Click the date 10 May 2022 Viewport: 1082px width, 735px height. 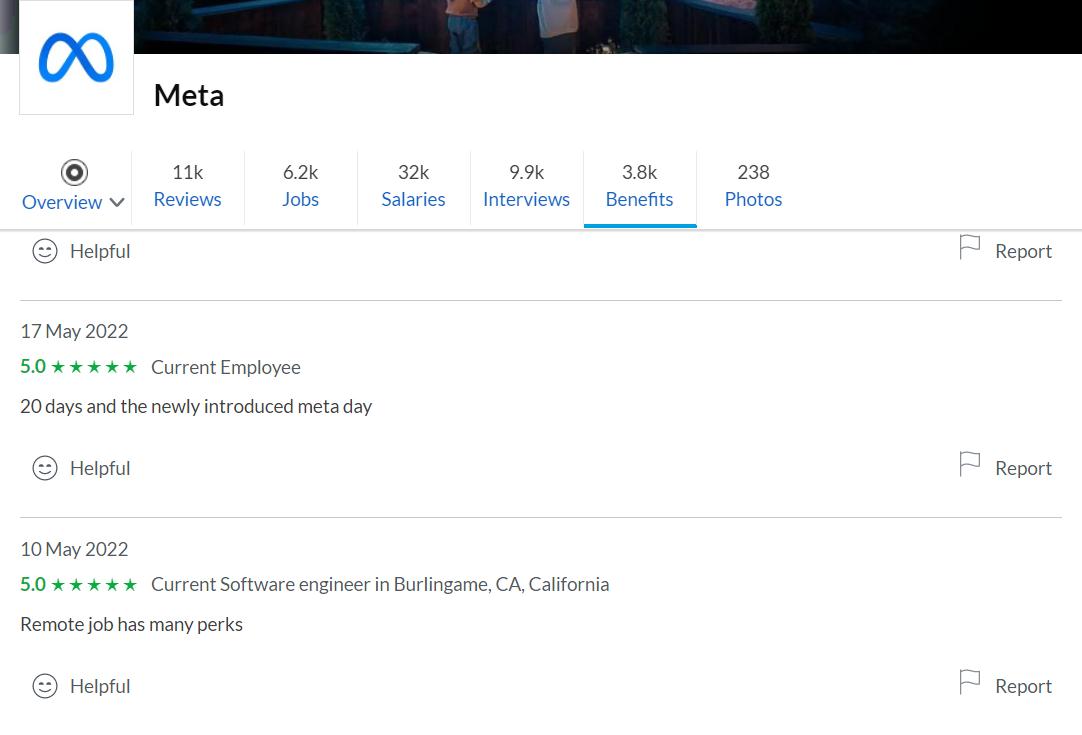pos(75,549)
